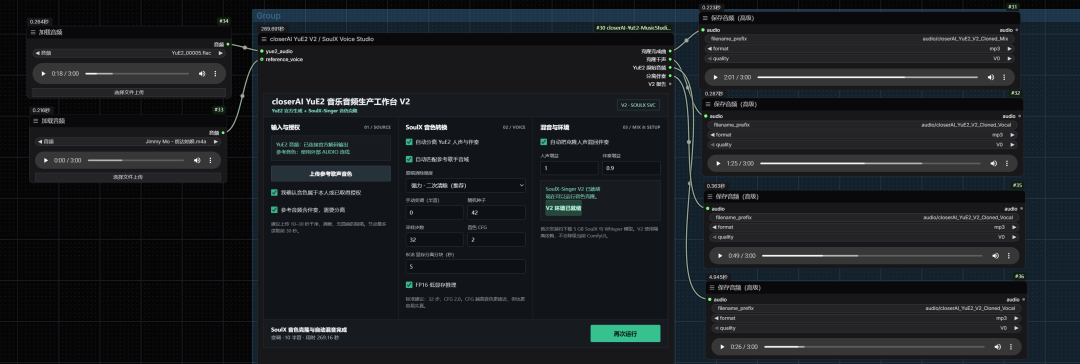Mute the audio player showing 0:49 / 3:00
Screen dimensions: 1080x364
pyautogui.click(x=995, y=256)
